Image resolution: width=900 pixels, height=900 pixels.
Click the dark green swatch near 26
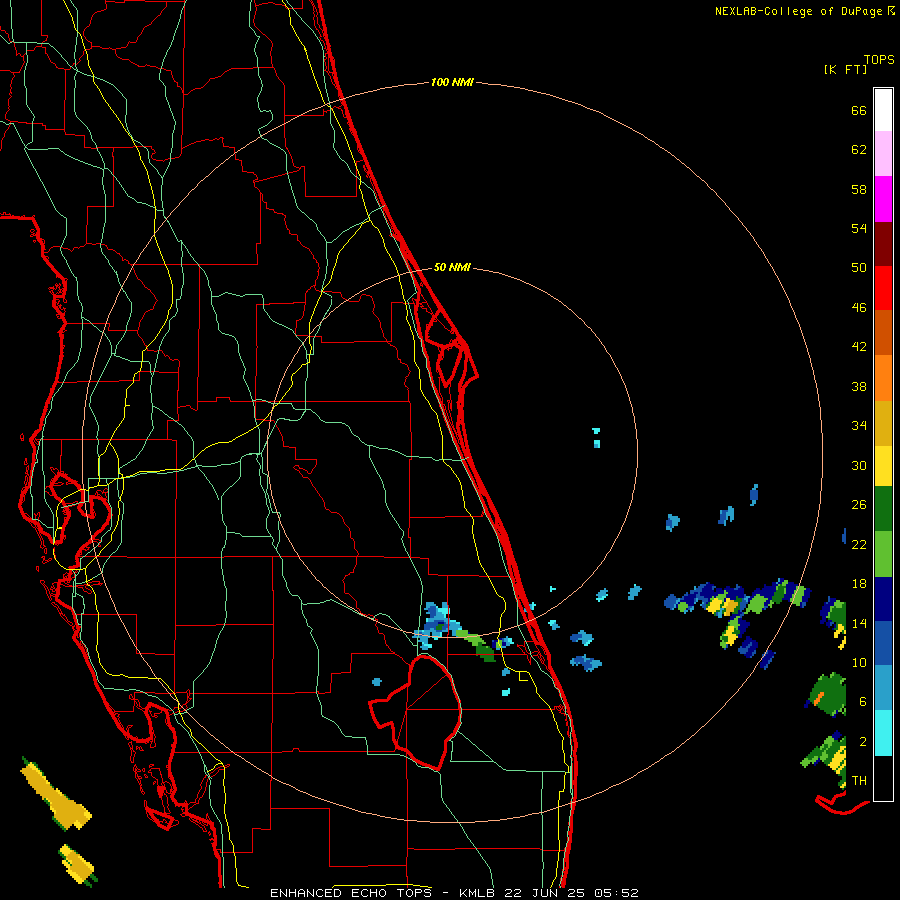point(883,509)
